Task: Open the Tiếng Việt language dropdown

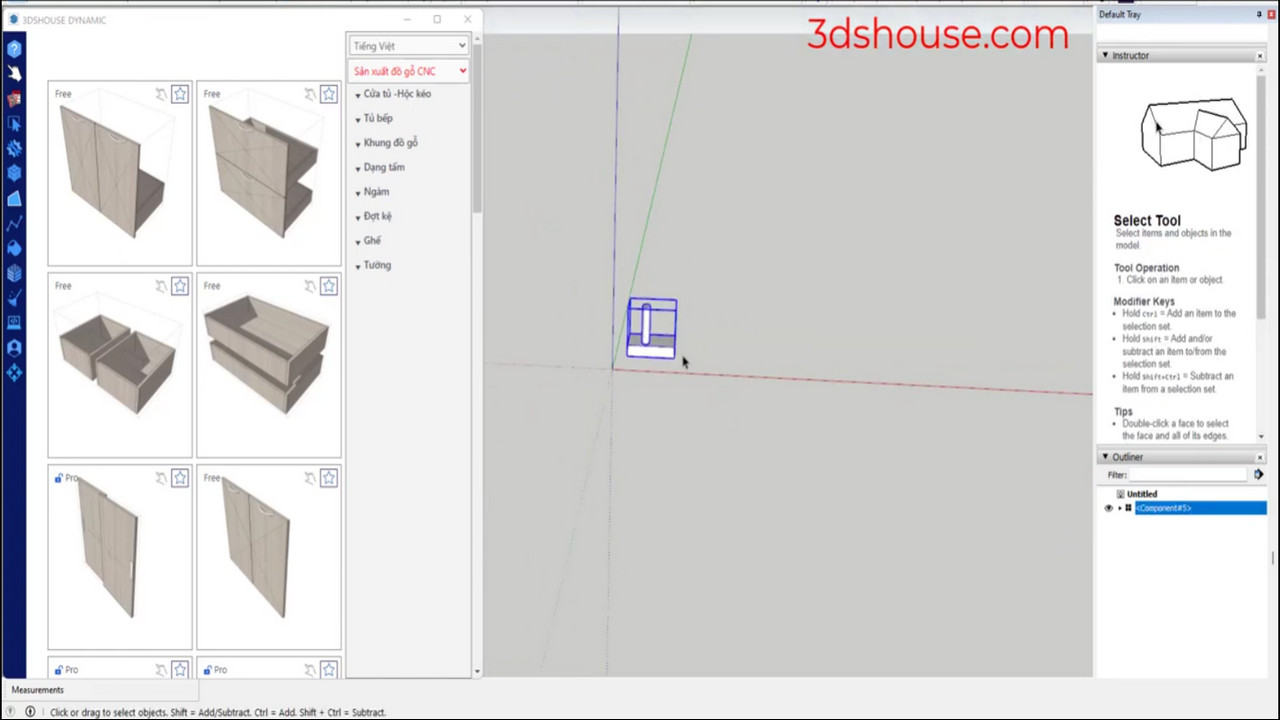Action: (x=409, y=46)
